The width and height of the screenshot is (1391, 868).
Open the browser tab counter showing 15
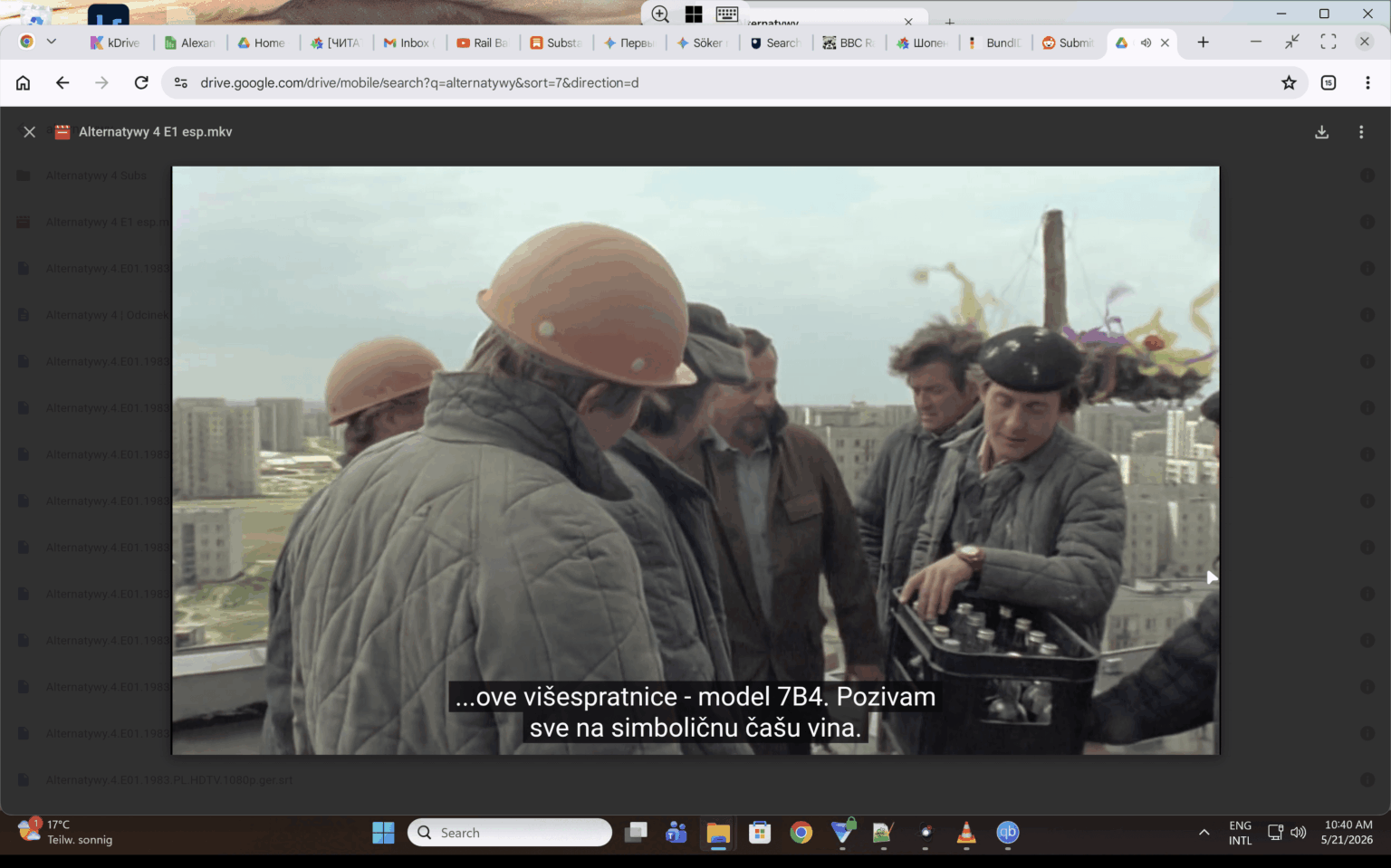click(x=1329, y=82)
